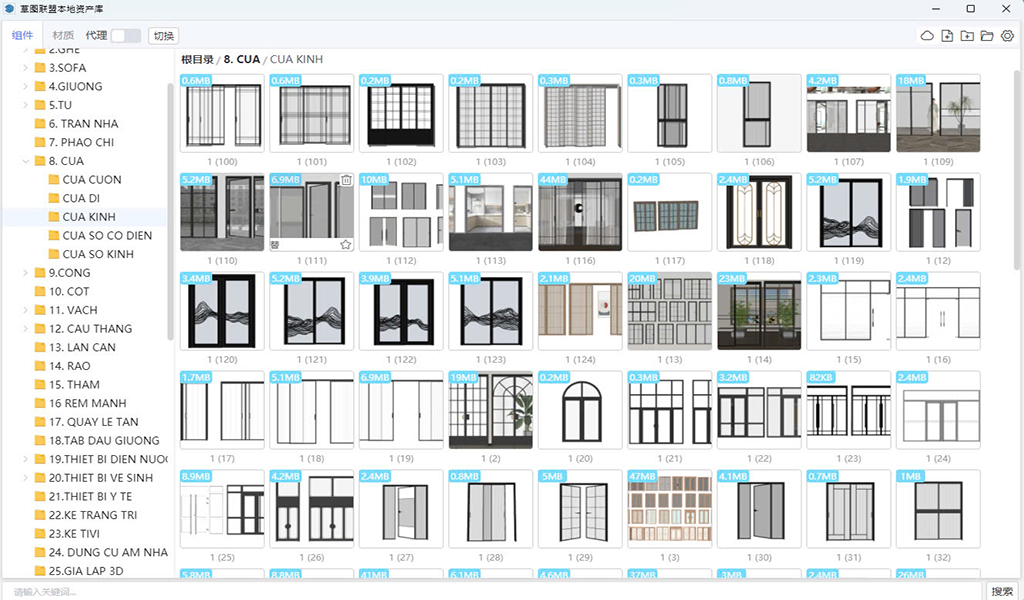Switch to the 材质 materials tab
This screenshot has width=1024, height=600.
[63, 36]
